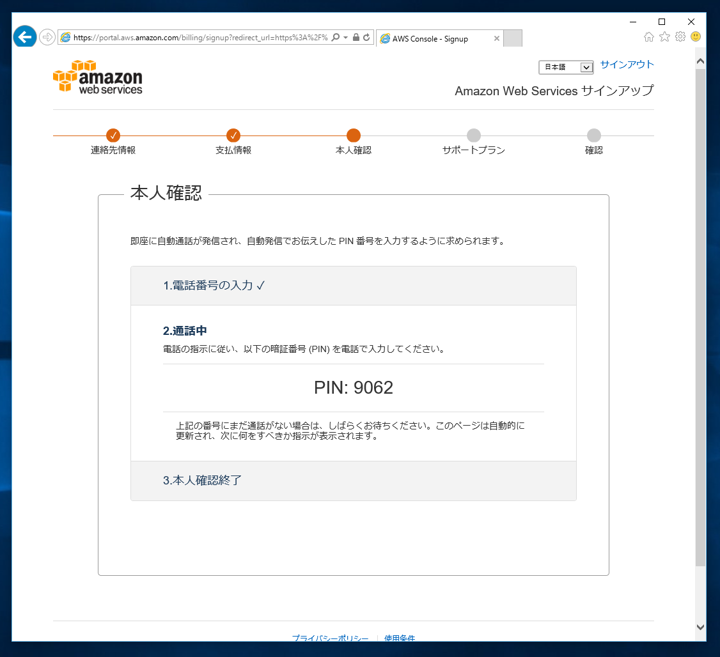The image size is (720, 657).
Task: Click the 連絡先情報 step label
Action: [x=113, y=150]
